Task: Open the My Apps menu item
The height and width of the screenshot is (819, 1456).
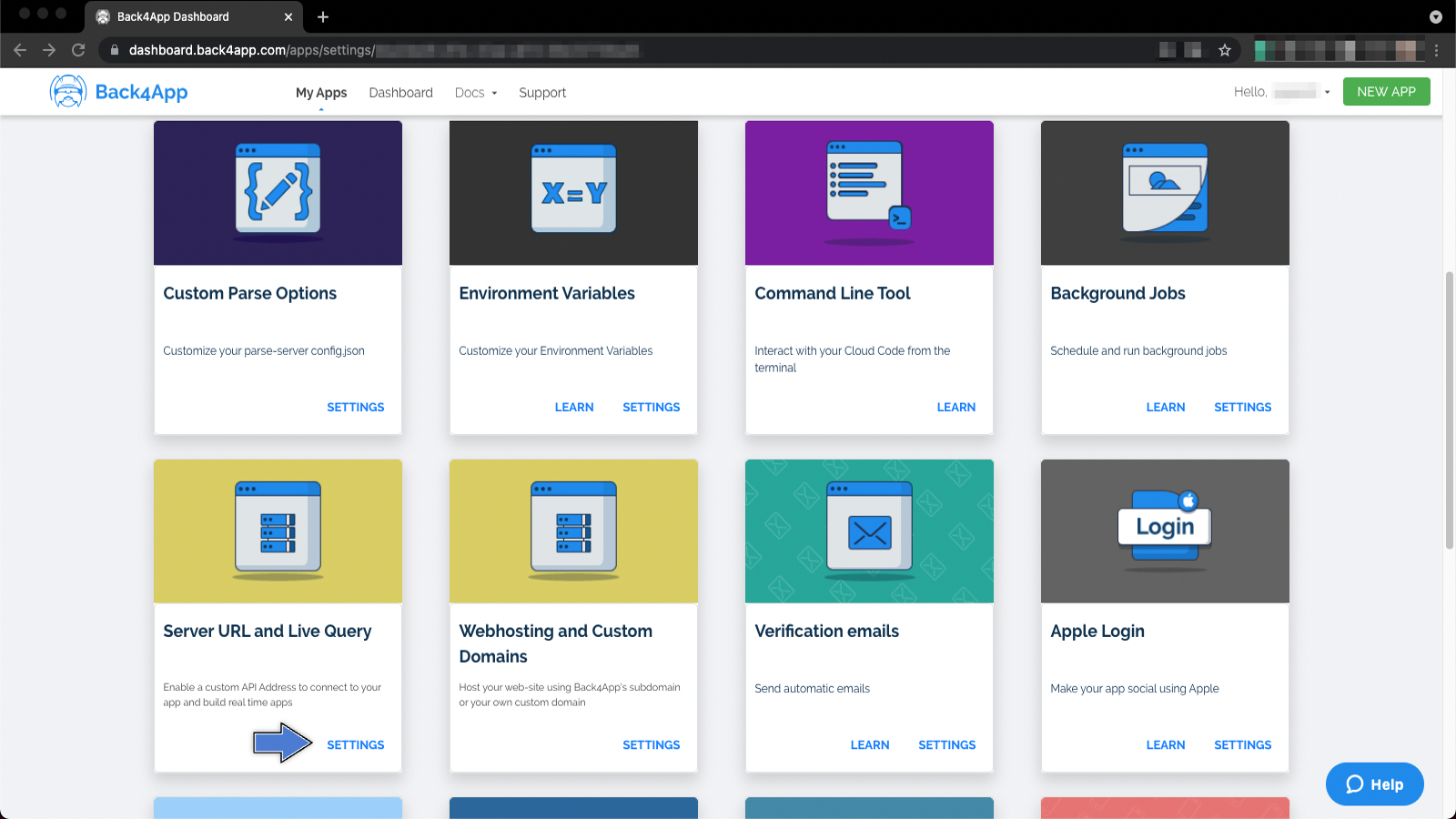Action: tap(321, 93)
